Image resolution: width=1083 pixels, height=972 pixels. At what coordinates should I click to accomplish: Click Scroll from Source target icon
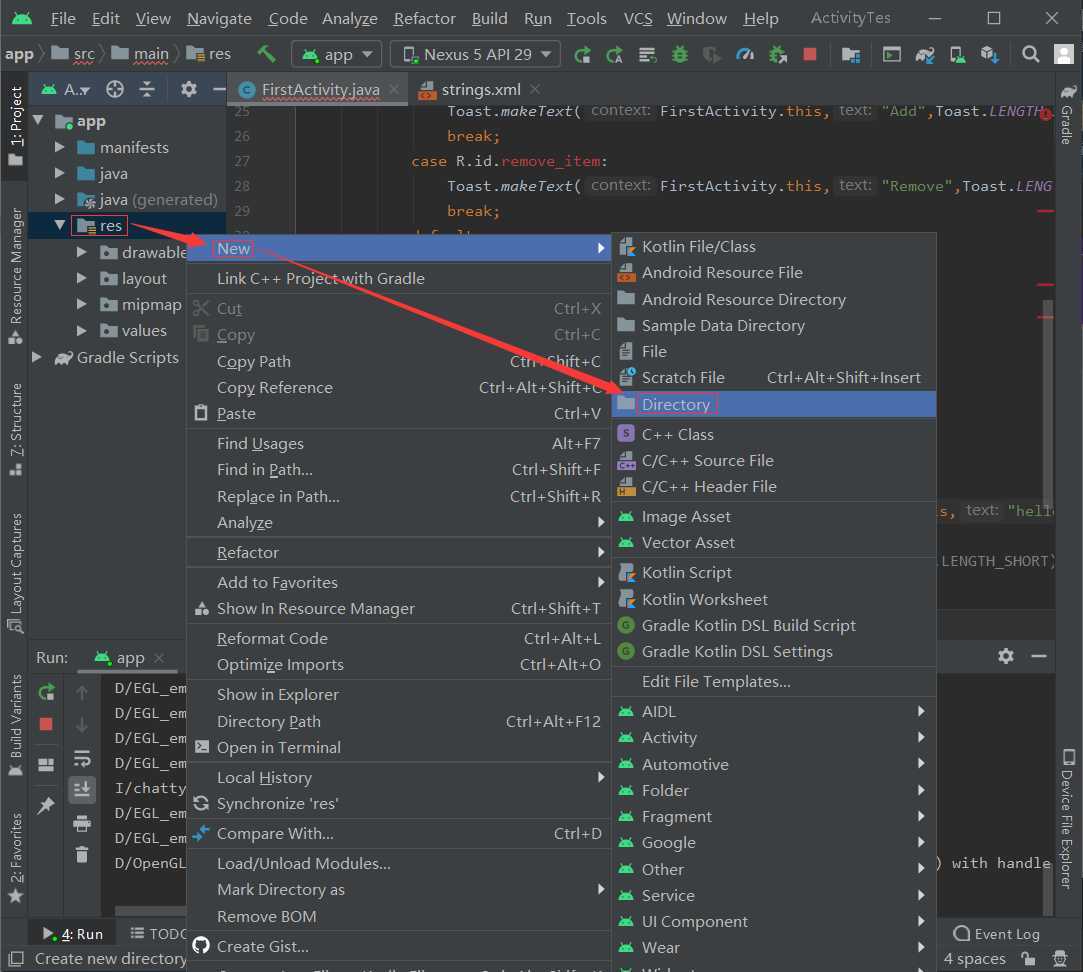pos(115,89)
